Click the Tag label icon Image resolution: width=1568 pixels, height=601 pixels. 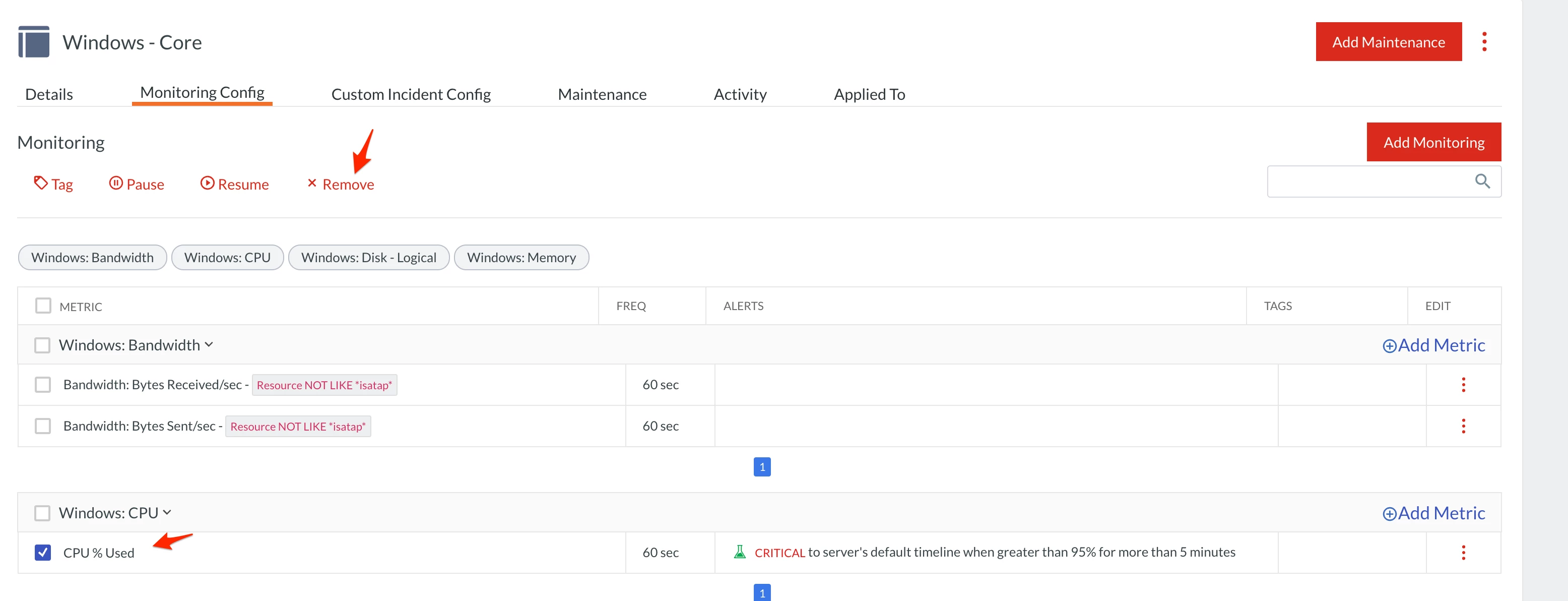[41, 183]
